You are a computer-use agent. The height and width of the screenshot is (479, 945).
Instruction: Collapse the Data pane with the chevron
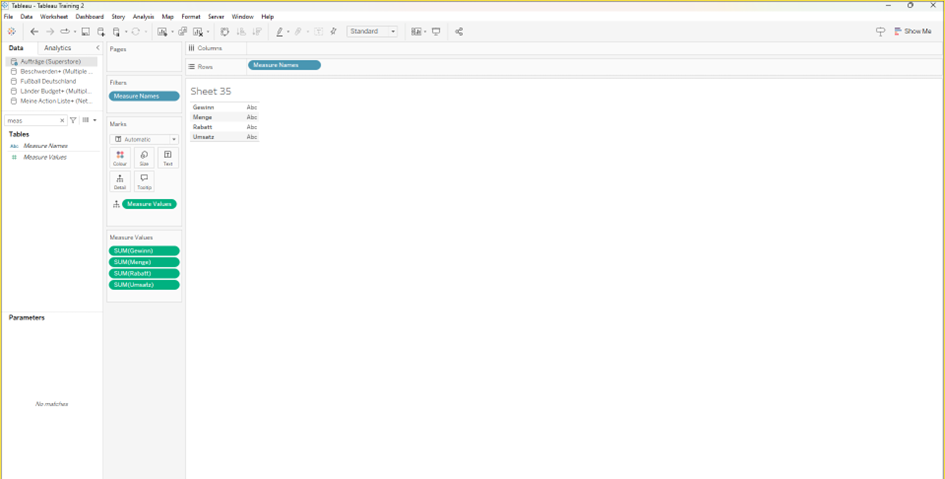tap(98, 48)
